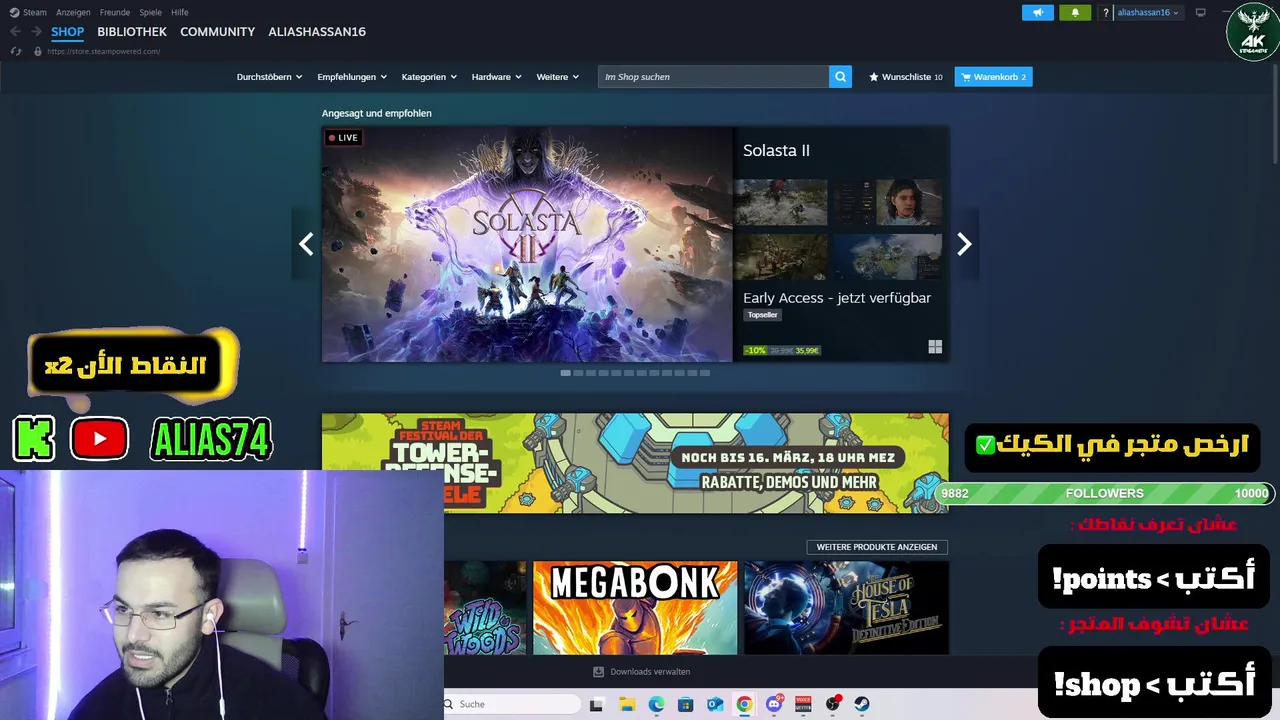Select the store URL address text
The image size is (1280, 720).
[x=103, y=51]
